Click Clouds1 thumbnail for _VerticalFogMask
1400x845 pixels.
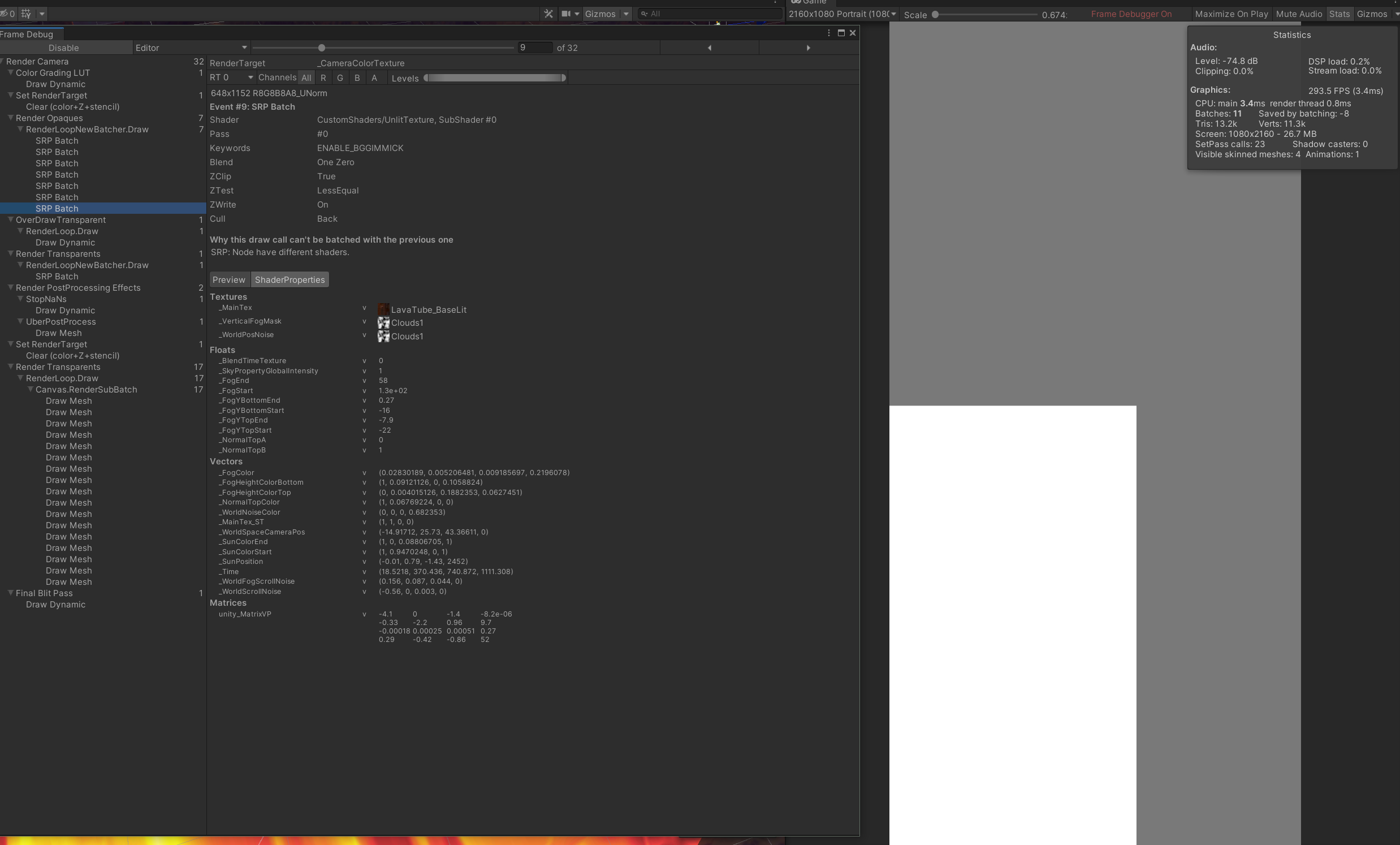[x=383, y=323]
